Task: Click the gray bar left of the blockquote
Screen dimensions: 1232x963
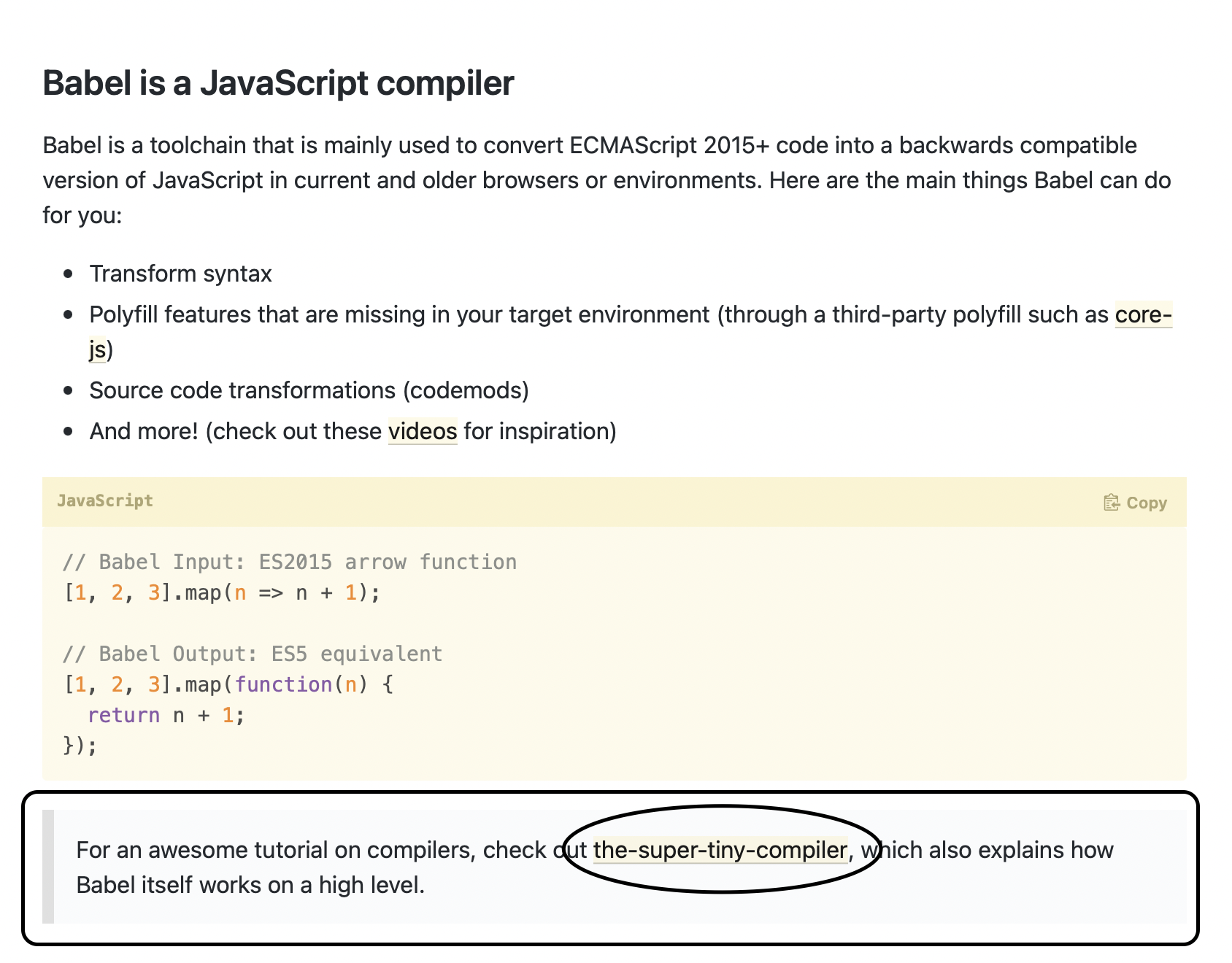Action: pos(48,866)
